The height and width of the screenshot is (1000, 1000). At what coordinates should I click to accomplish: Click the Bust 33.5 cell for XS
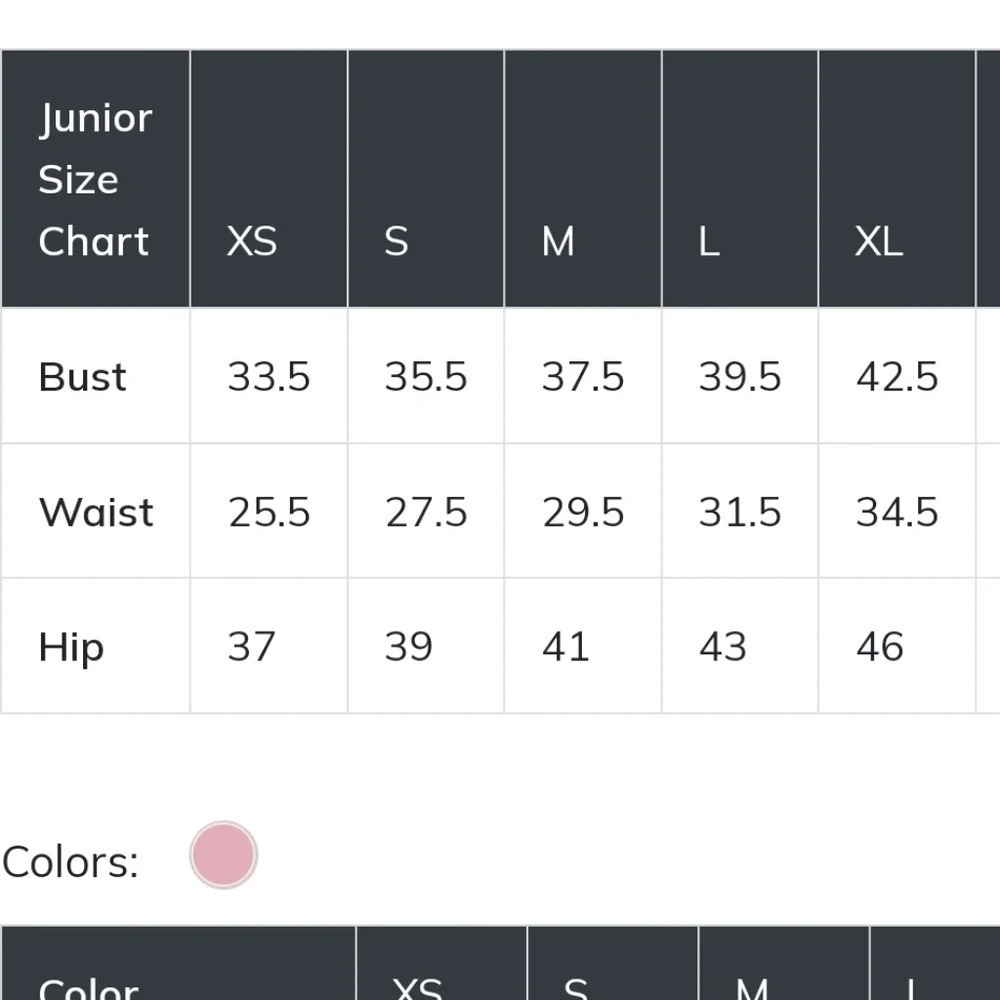(x=268, y=376)
